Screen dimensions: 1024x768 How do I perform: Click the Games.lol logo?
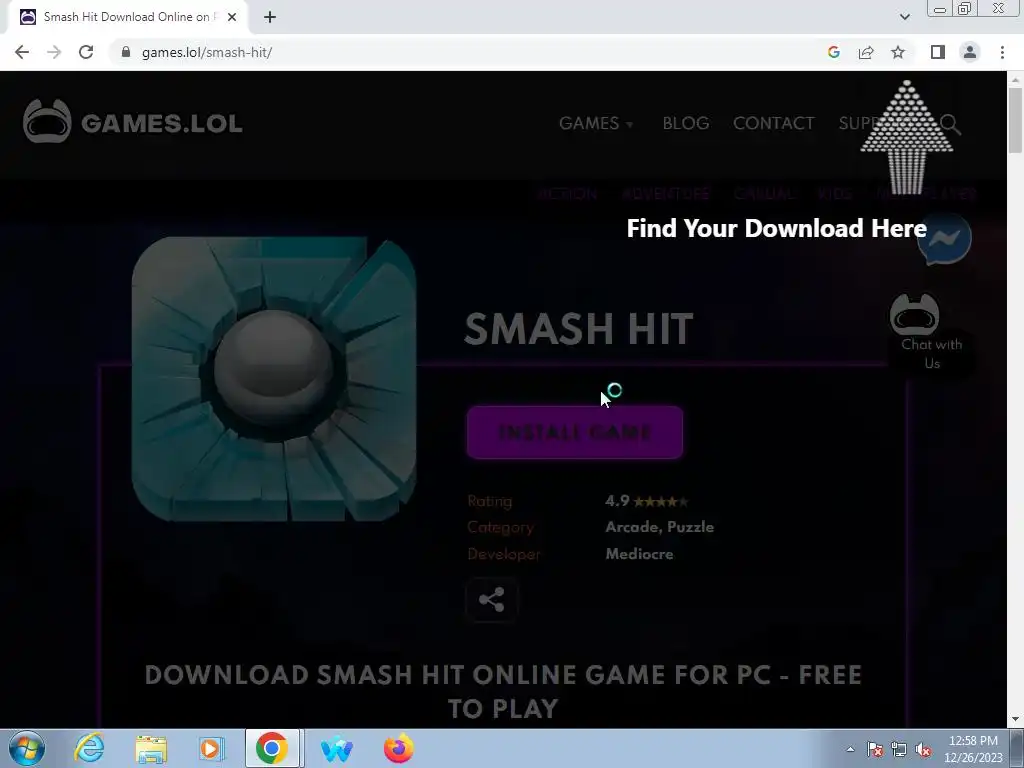pos(133,122)
